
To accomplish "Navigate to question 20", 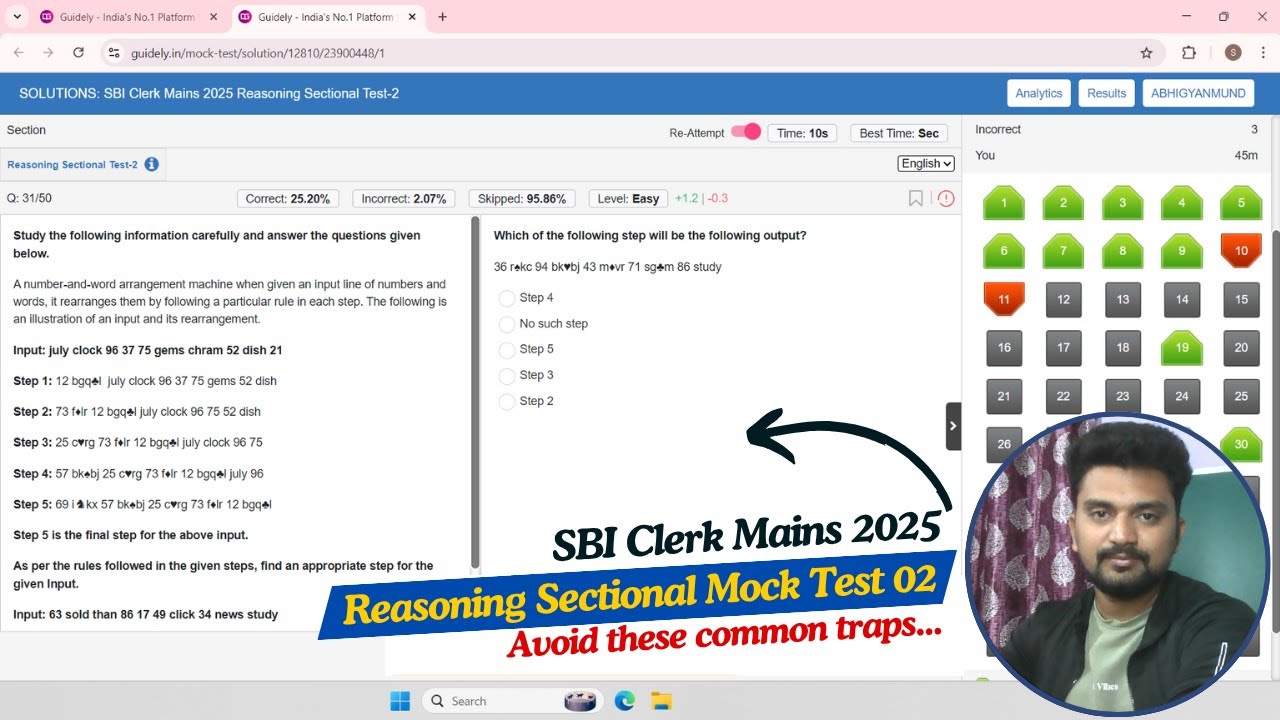I will point(1241,348).
